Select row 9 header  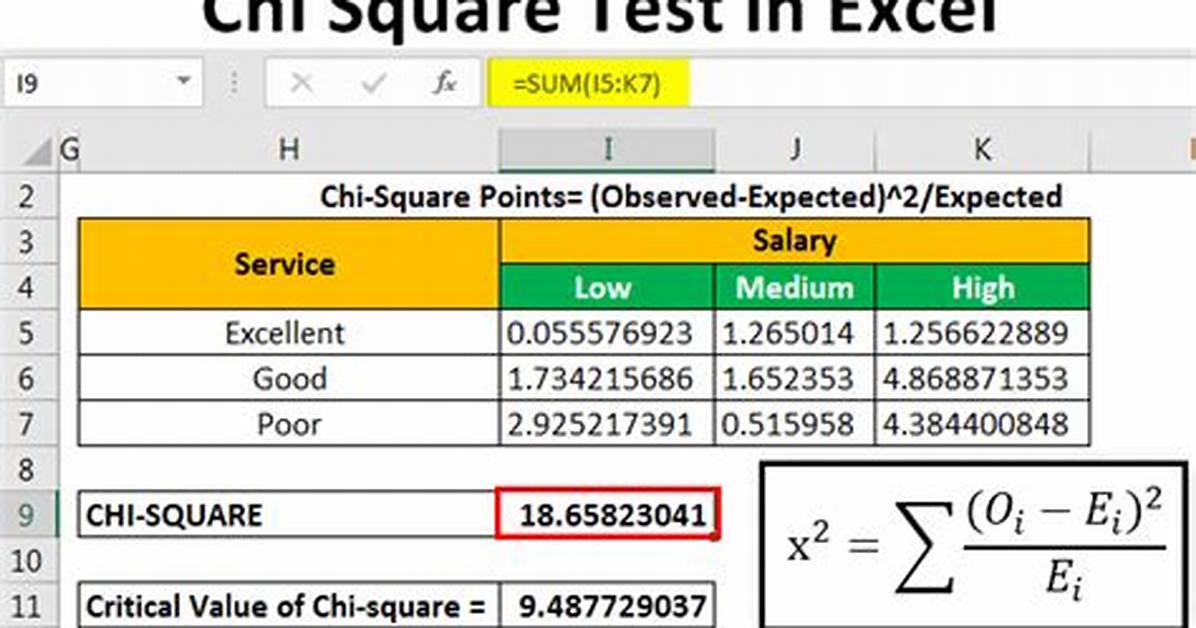click(28, 515)
